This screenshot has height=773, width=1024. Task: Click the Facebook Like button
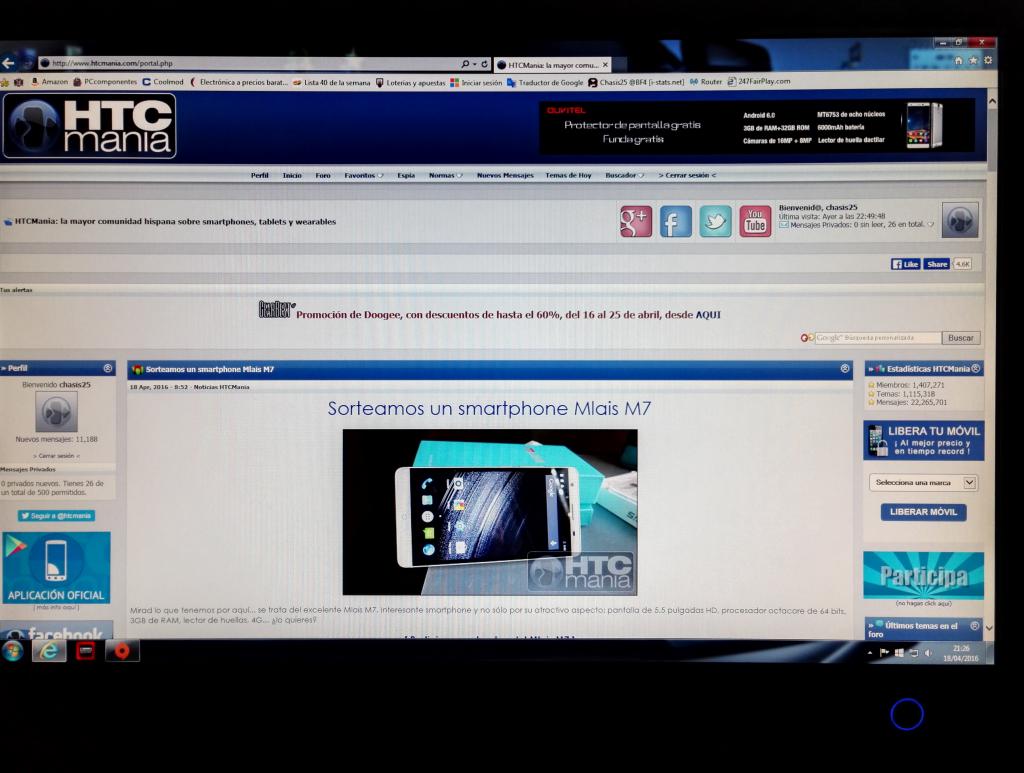[x=906, y=264]
